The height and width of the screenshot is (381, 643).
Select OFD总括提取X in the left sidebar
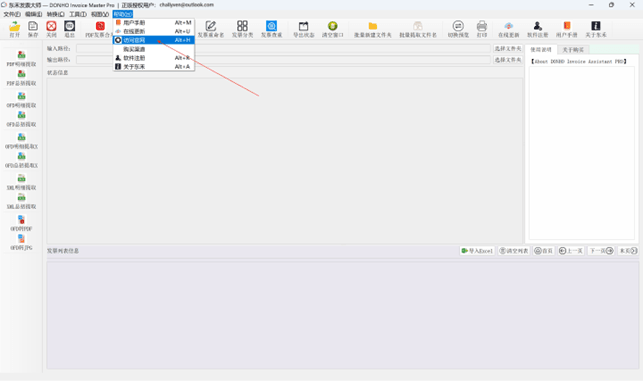pos(21,160)
